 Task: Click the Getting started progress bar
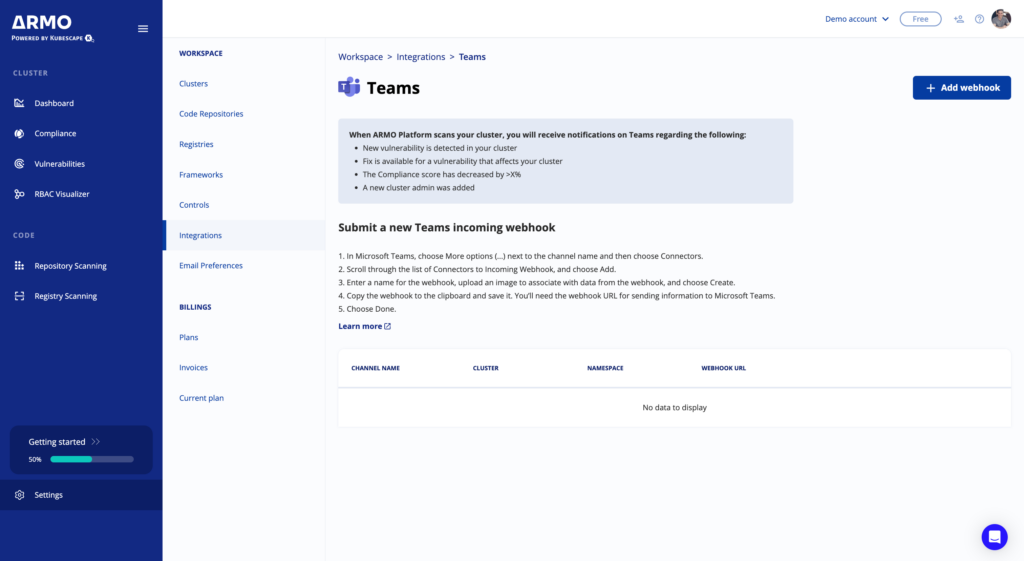pos(92,459)
